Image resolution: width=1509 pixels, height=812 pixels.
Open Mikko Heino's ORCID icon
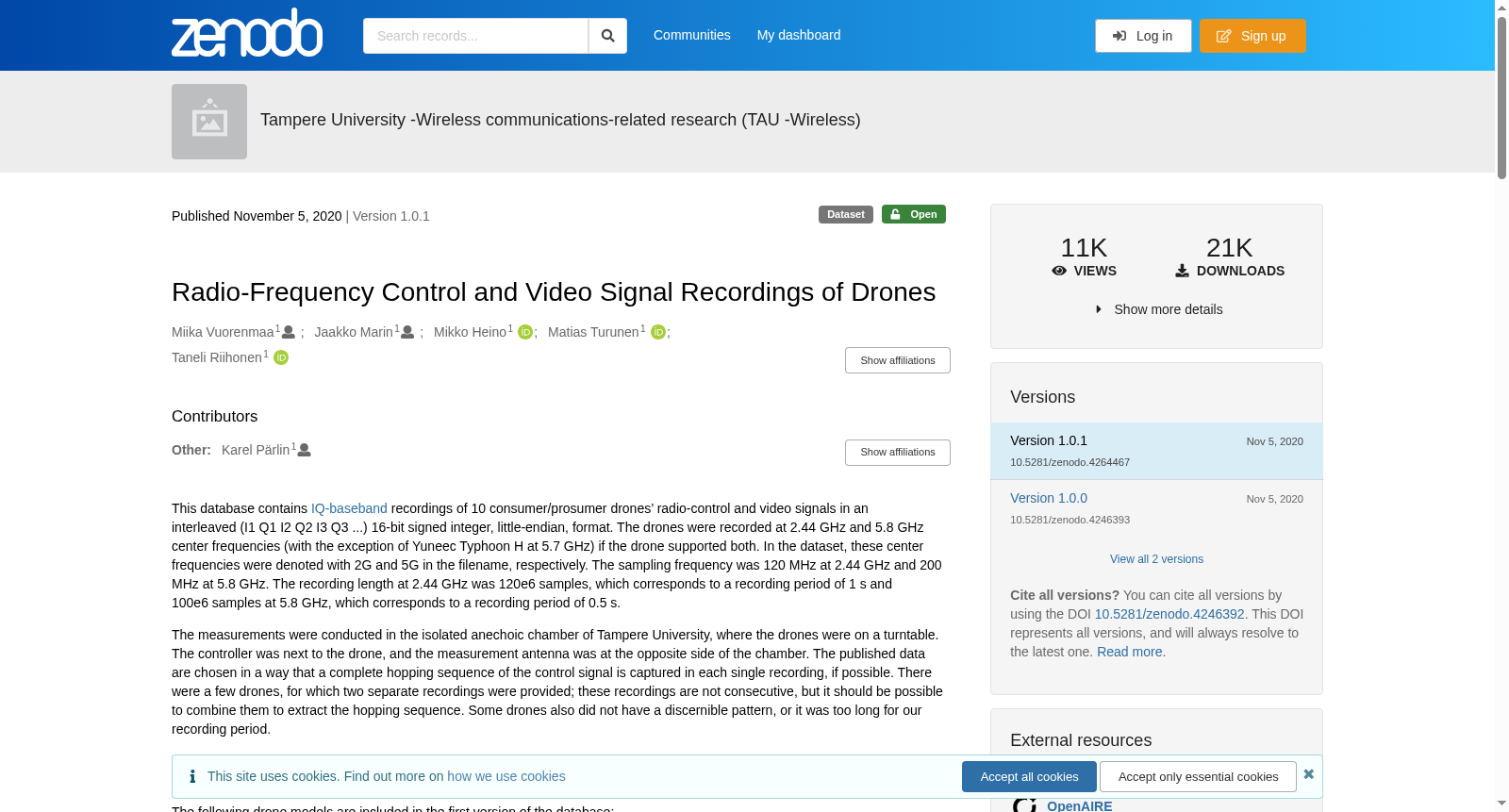pyautogui.click(x=525, y=332)
